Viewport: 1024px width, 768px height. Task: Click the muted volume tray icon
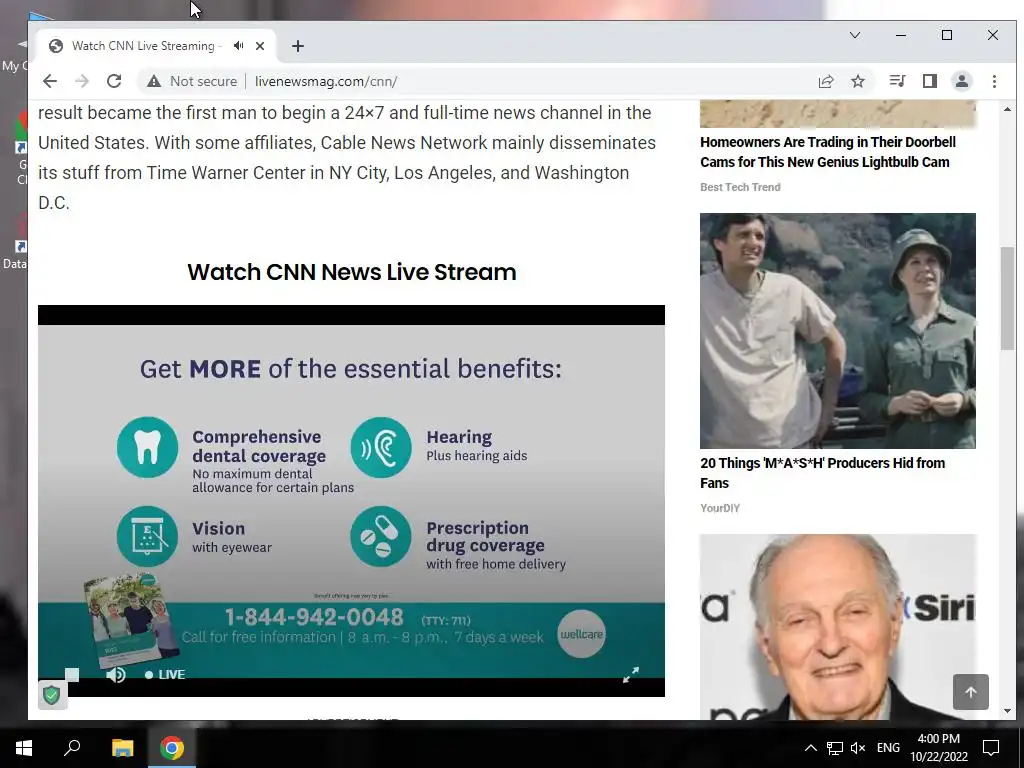click(x=859, y=748)
